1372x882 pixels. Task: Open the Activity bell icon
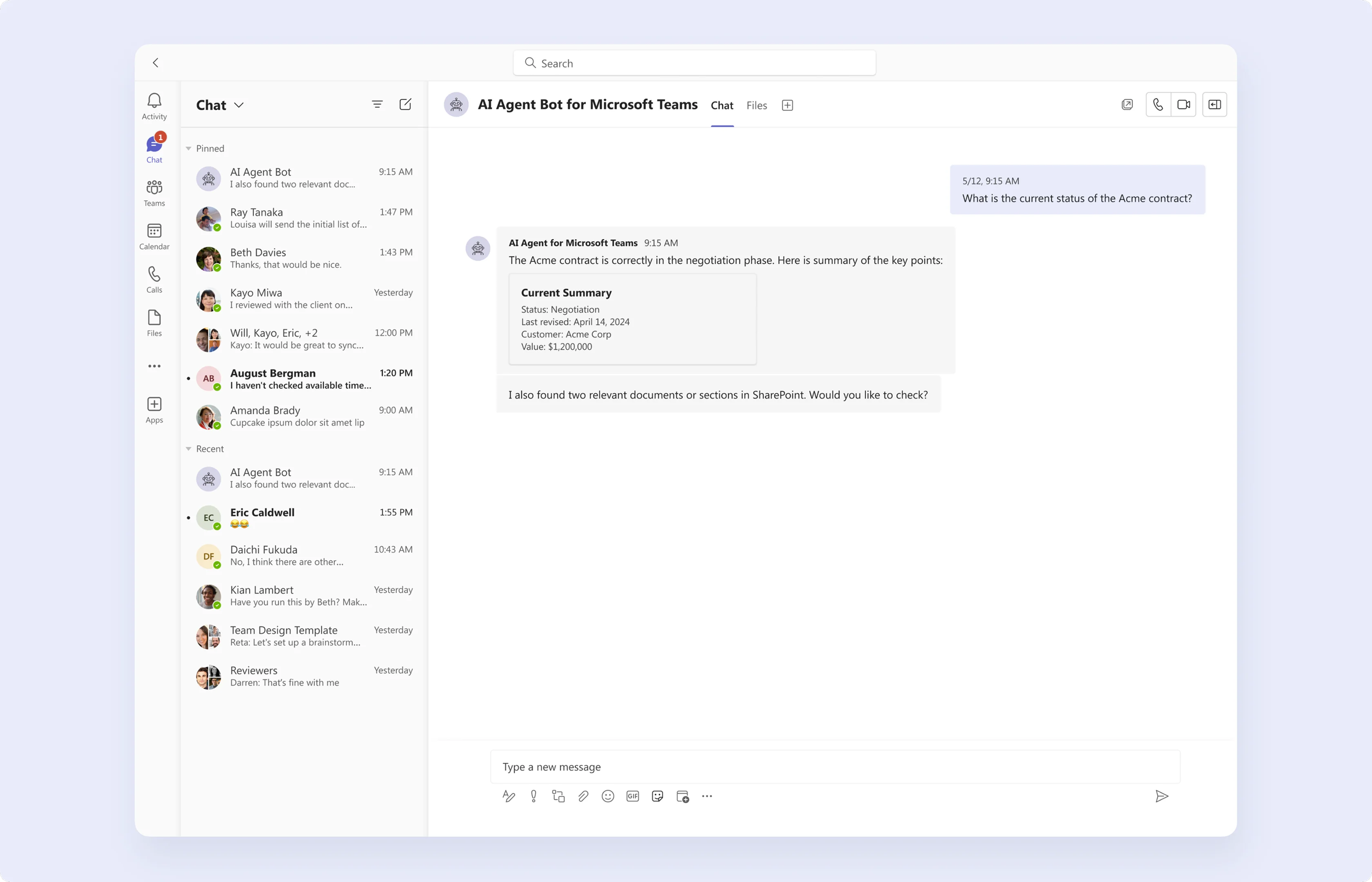[x=154, y=107]
